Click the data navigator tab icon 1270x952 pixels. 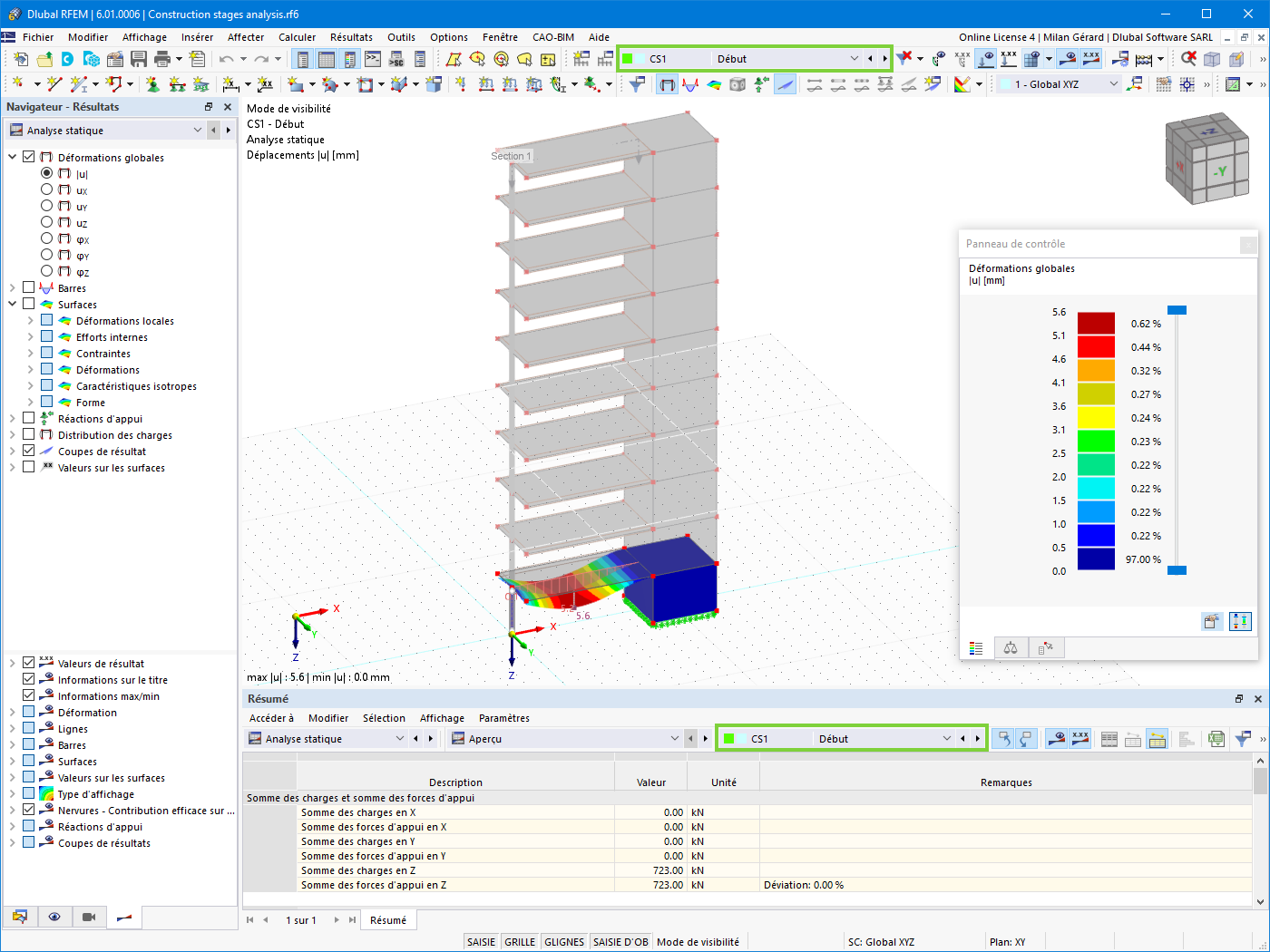point(20,917)
